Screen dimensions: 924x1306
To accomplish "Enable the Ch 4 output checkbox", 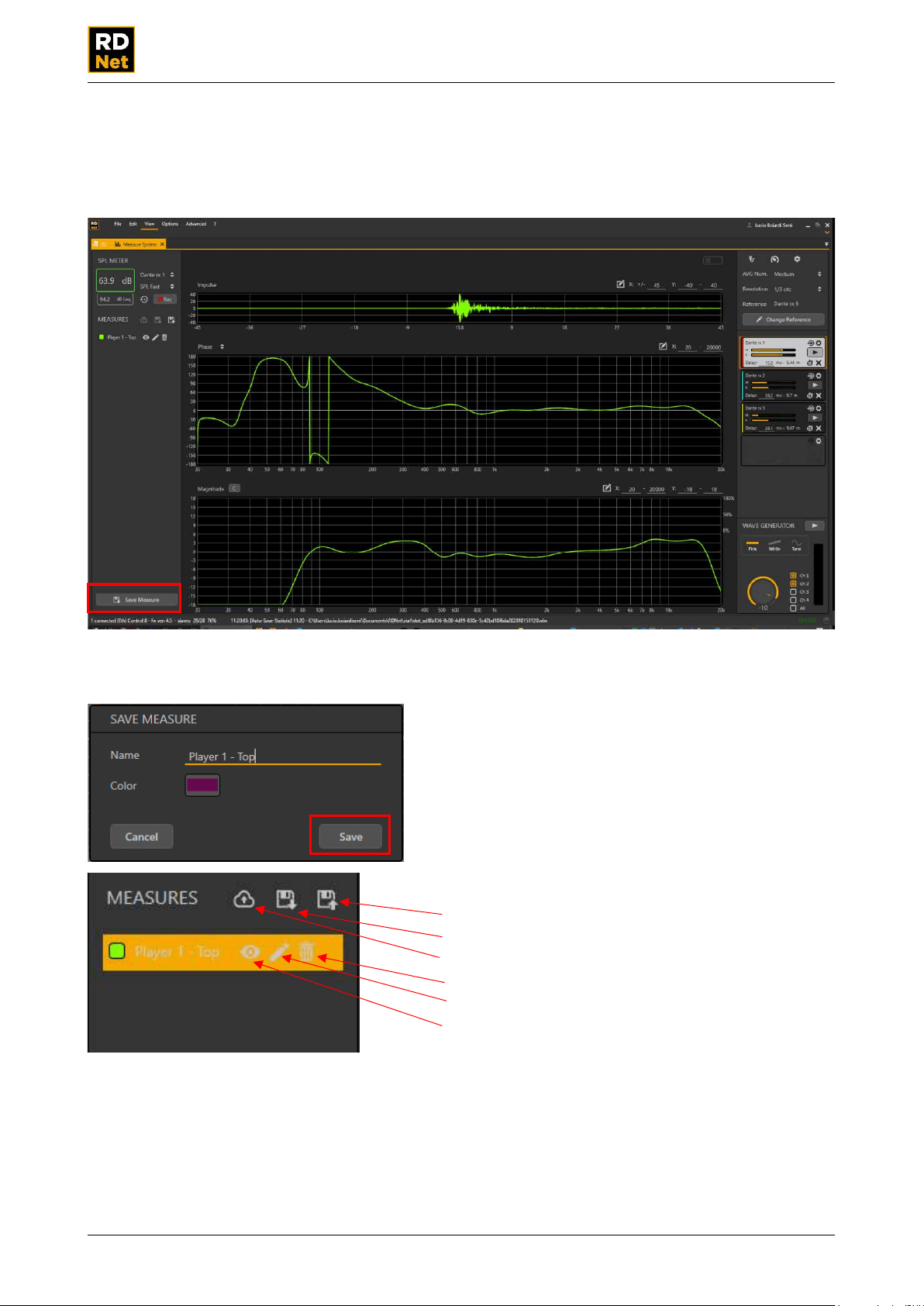I will pyautogui.click(x=793, y=600).
